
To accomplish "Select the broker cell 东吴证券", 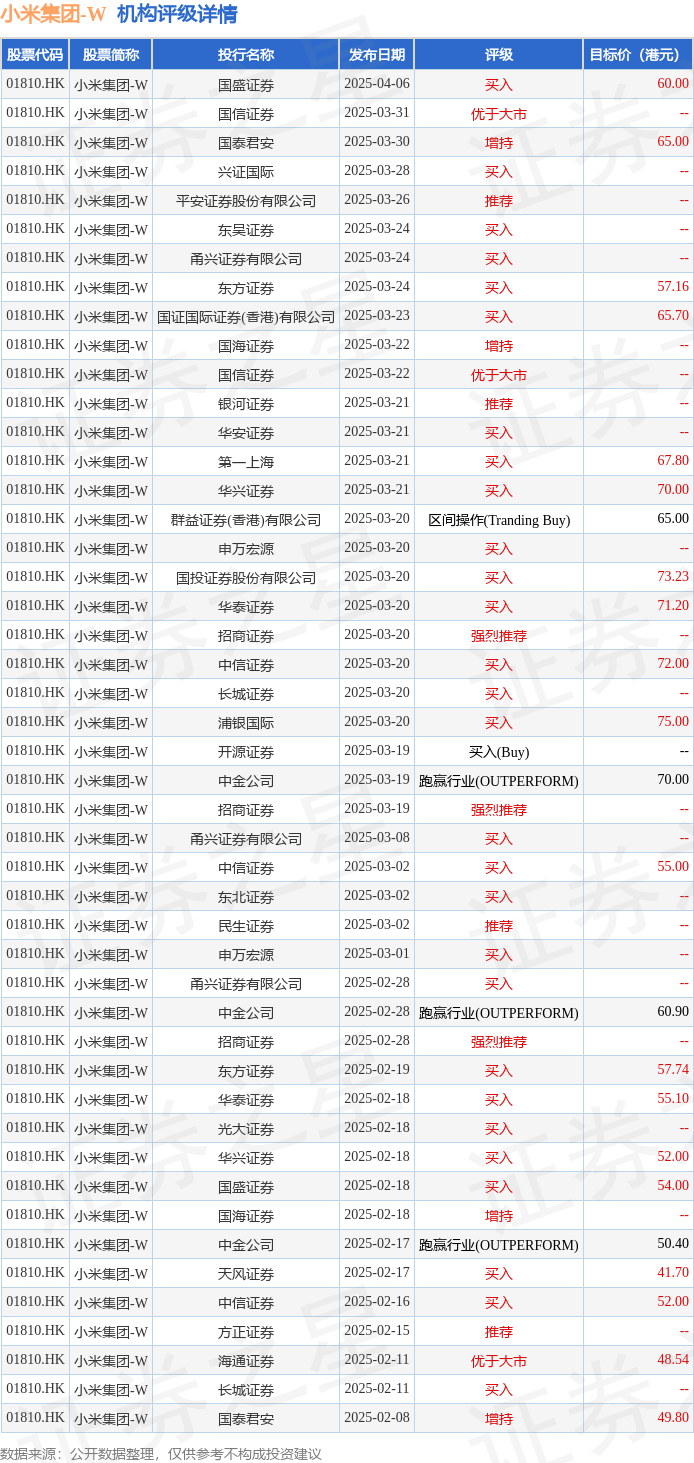I will pyautogui.click(x=246, y=229).
